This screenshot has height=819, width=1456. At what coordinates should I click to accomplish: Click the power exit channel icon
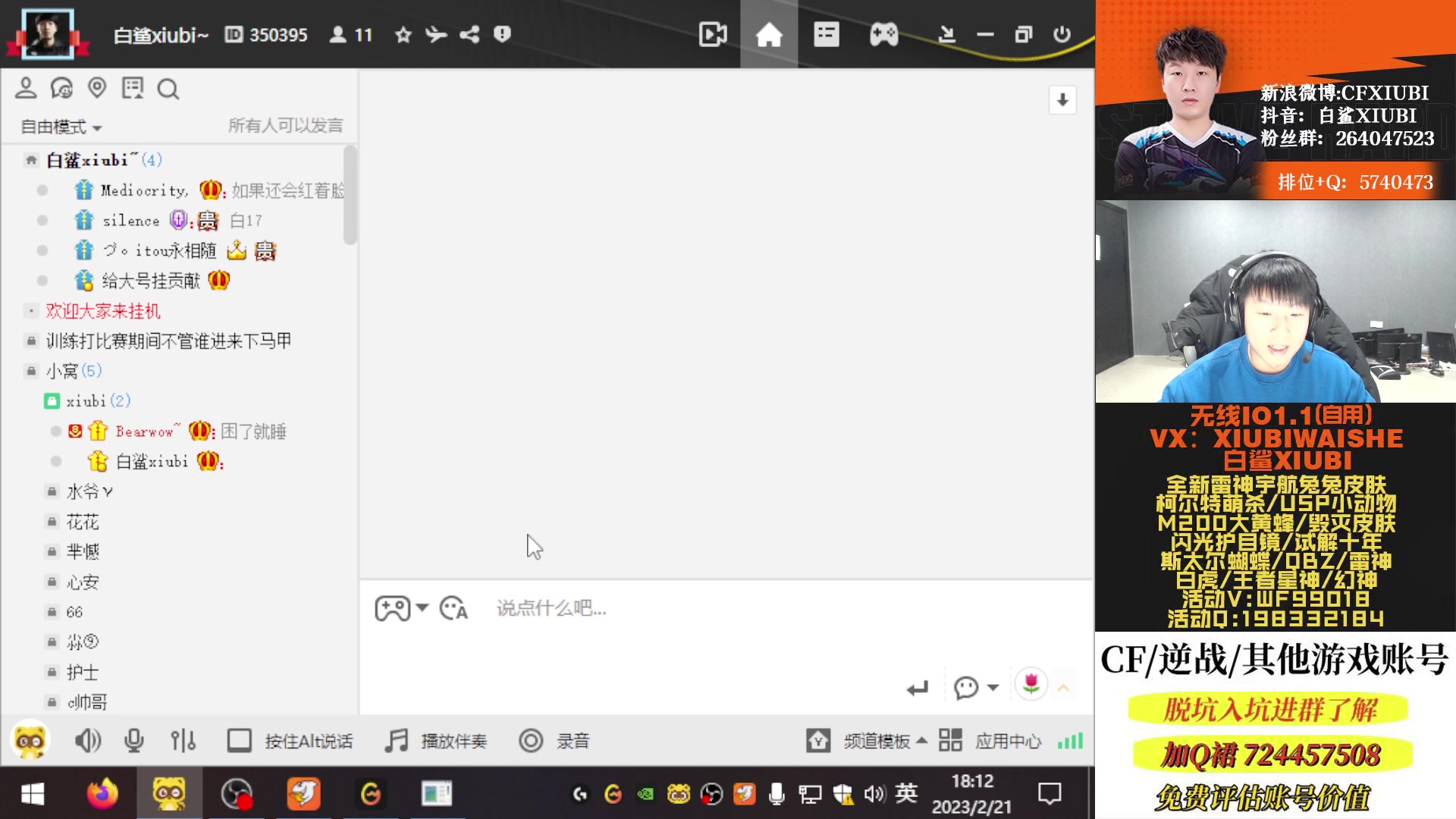tap(1062, 35)
